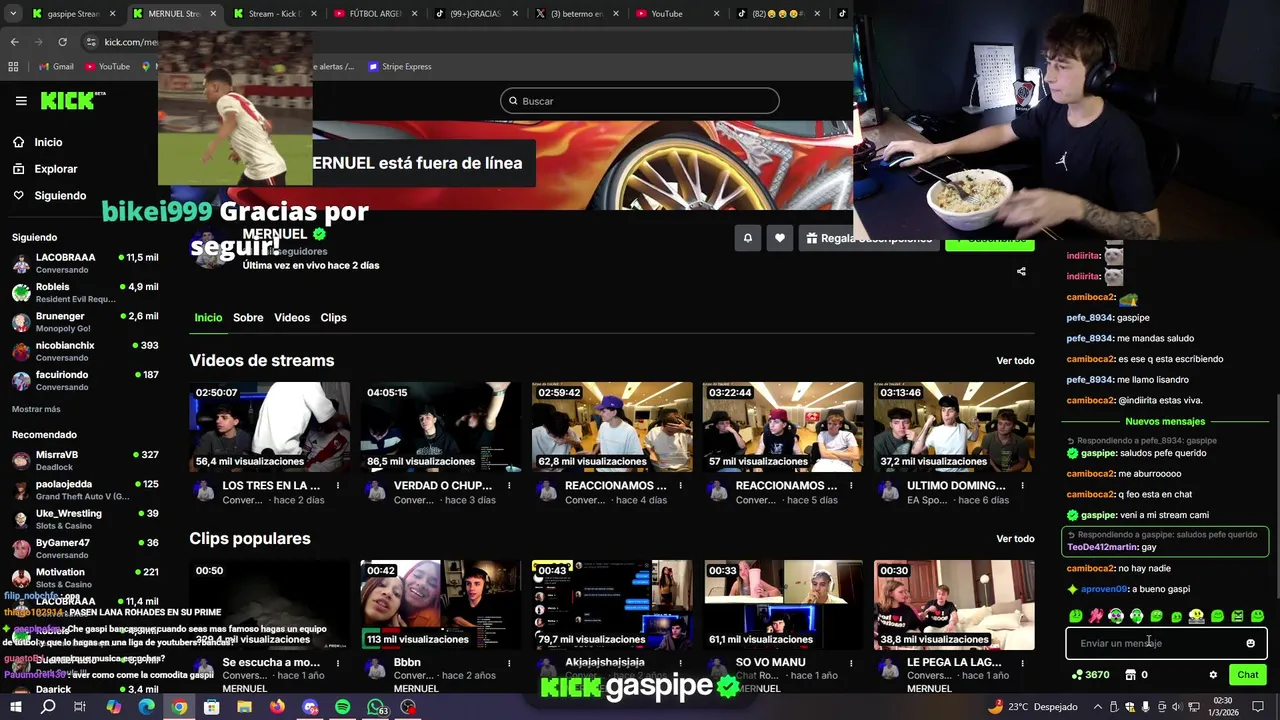Click Ver todo for Clips populares
1280x720 pixels.
point(1015,539)
